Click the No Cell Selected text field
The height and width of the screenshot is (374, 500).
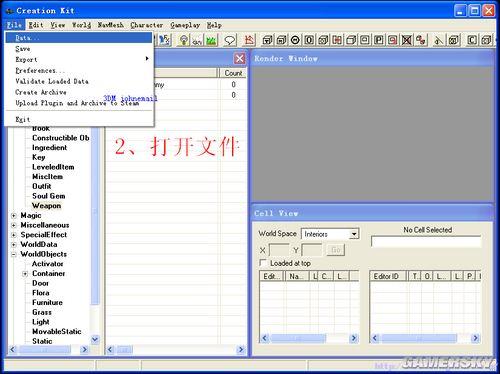tap(426, 242)
